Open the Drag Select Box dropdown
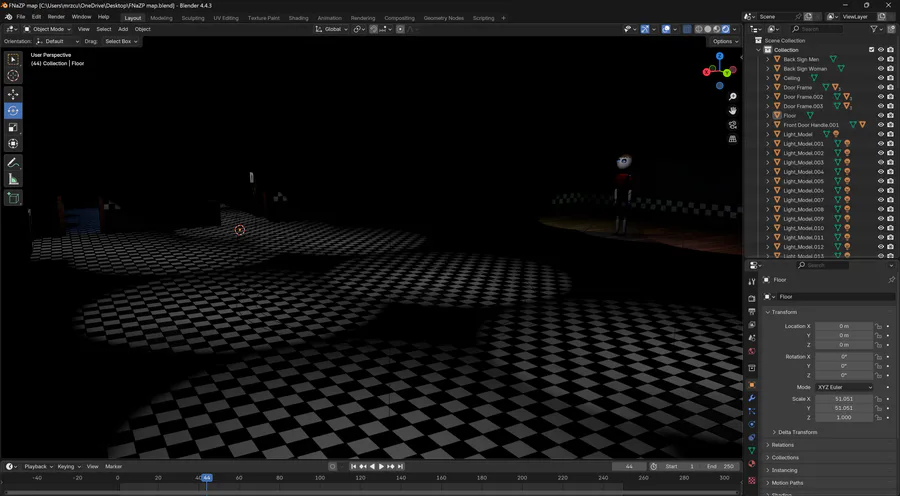The width and height of the screenshot is (900, 496). (x=121, y=41)
